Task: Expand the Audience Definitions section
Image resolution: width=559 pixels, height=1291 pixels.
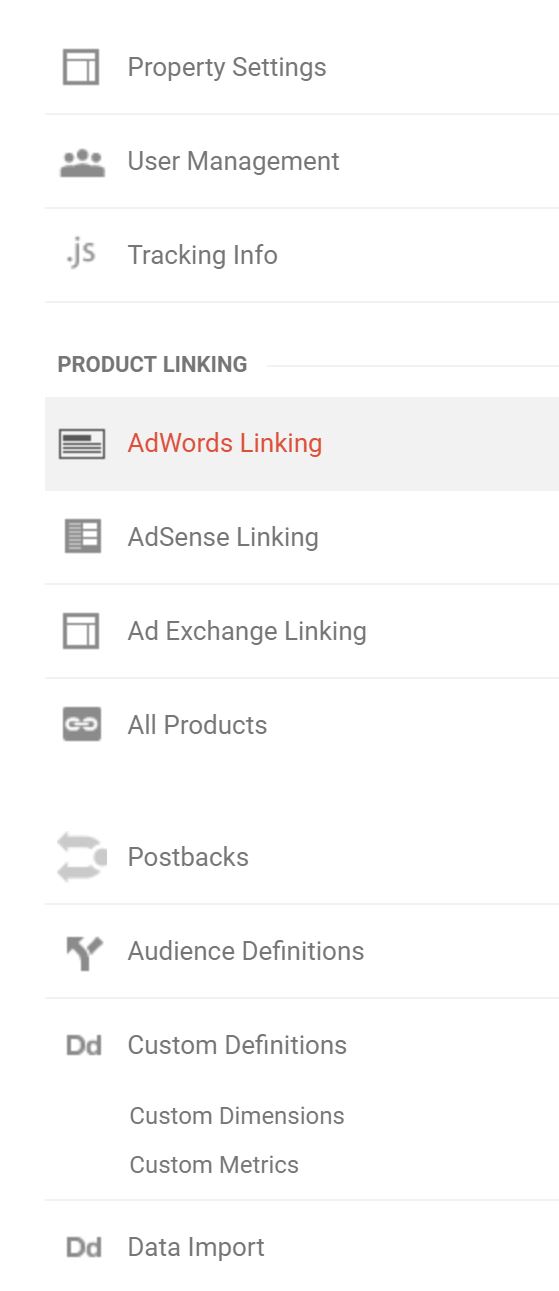Action: pos(302,951)
